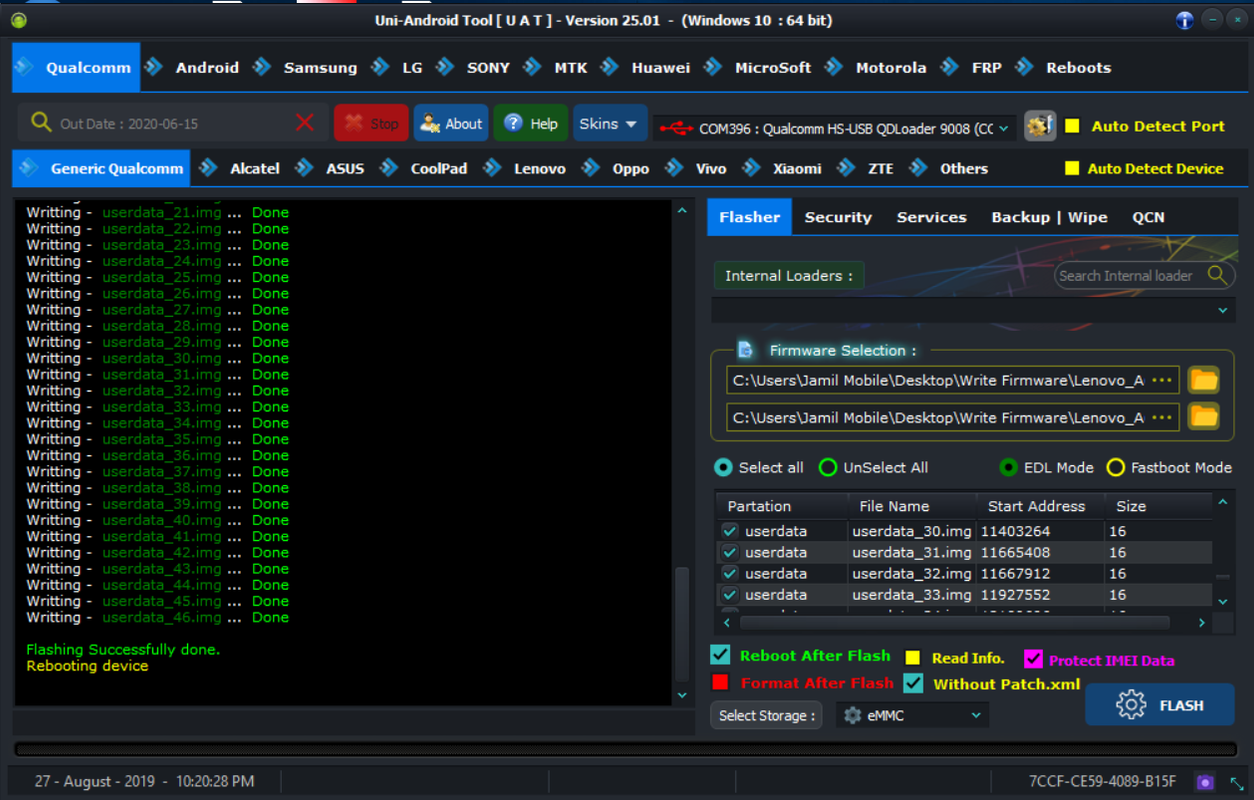Expand the COM port selection dropdown
This screenshot has height=800, width=1254.
tap(1004, 128)
